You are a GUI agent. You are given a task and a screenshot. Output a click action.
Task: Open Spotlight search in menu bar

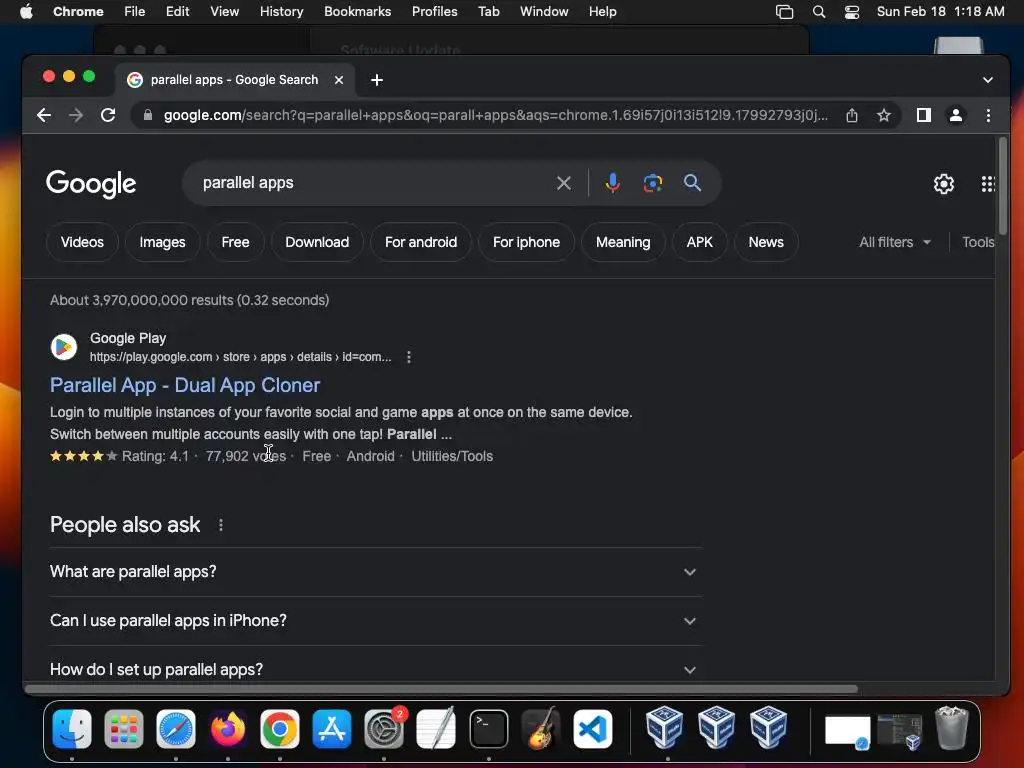[x=819, y=12]
